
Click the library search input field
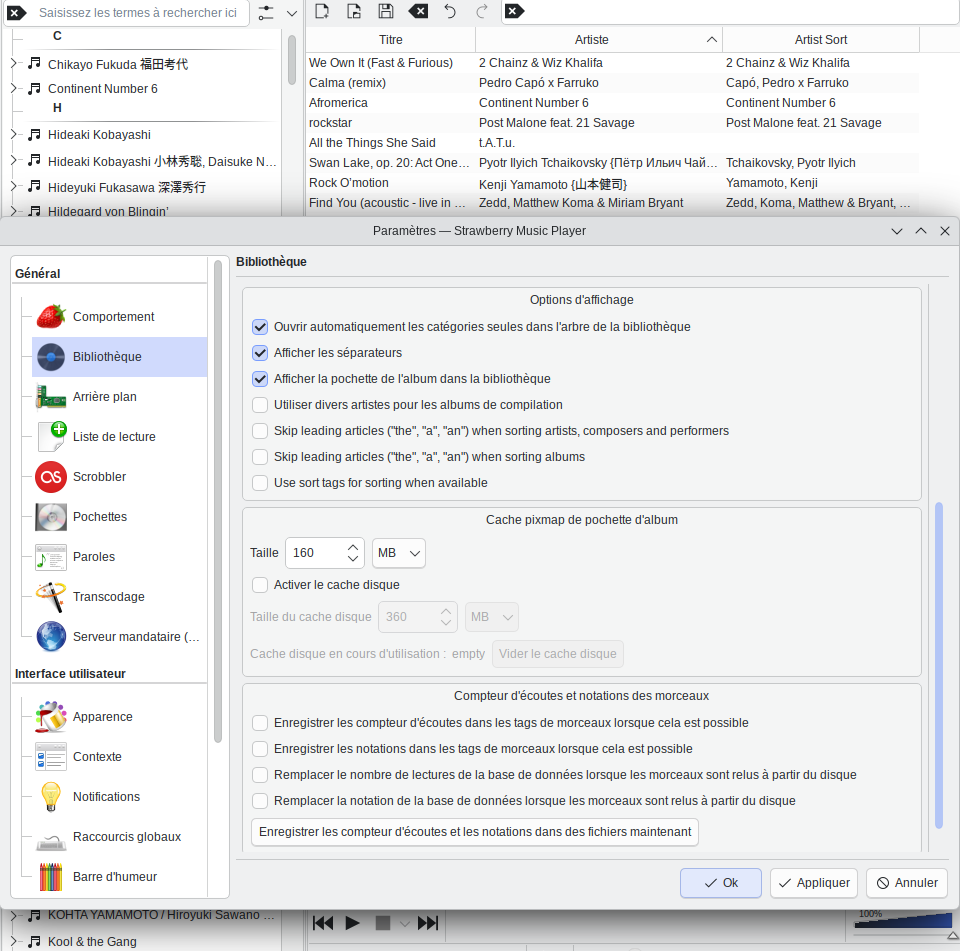click(138, 13)
